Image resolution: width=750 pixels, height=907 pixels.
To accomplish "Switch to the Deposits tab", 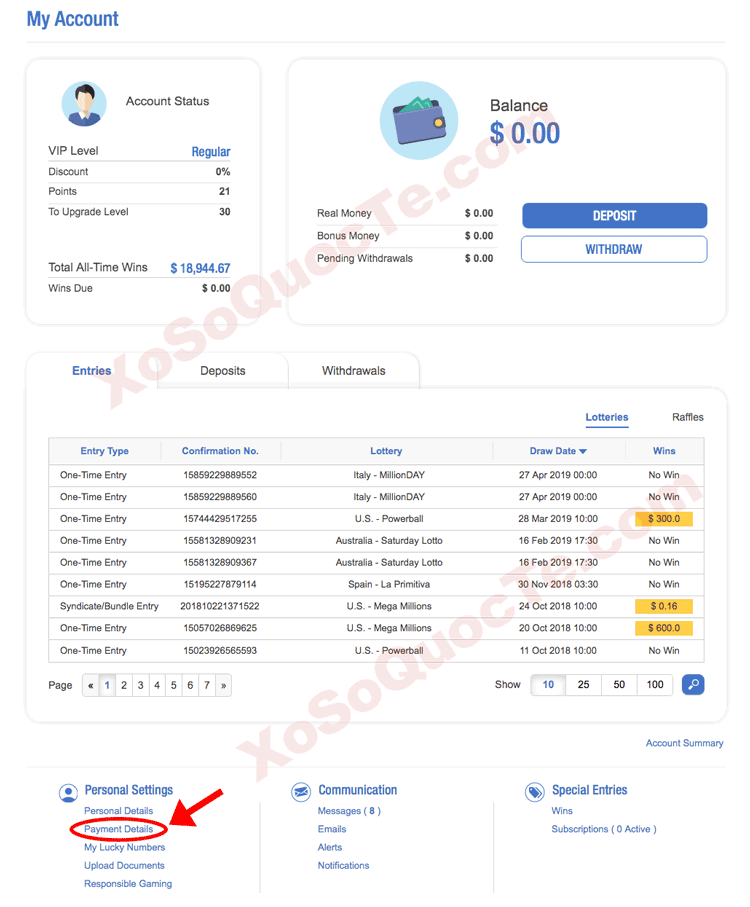I will [222, 371].
